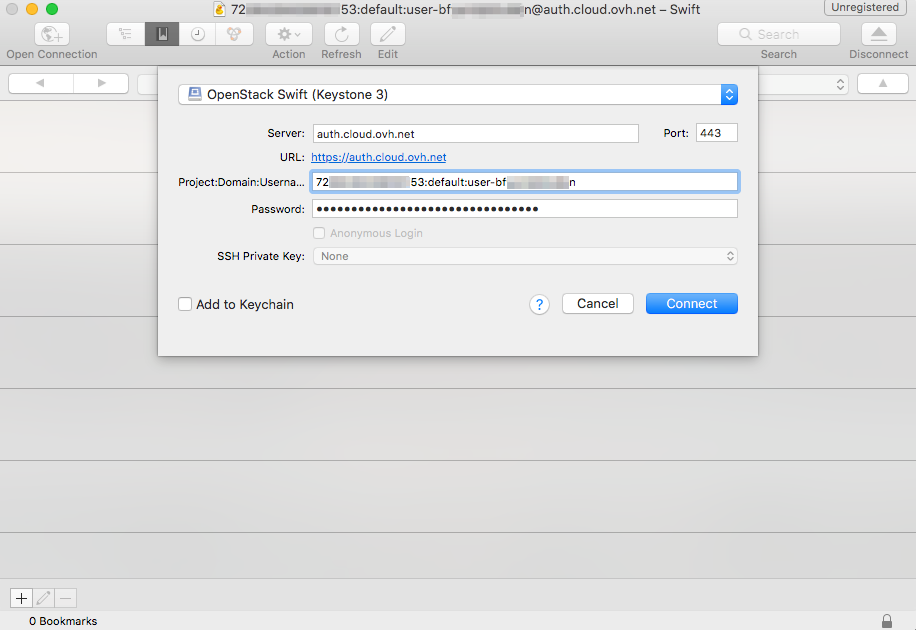Image resolution: width=916 pixels, height=630 pixels.
Task: Open the OpenStack Swift protocol dropdown
Action: click(x=458, y=95)
